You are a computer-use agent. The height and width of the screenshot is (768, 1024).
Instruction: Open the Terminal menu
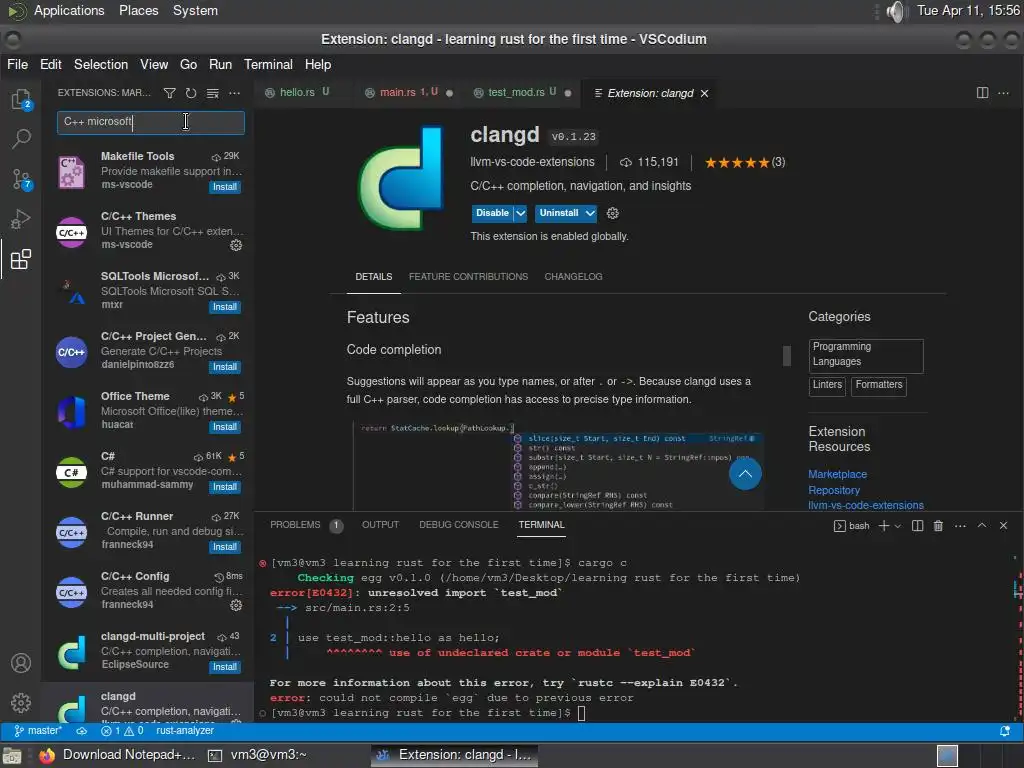[268, 65]
